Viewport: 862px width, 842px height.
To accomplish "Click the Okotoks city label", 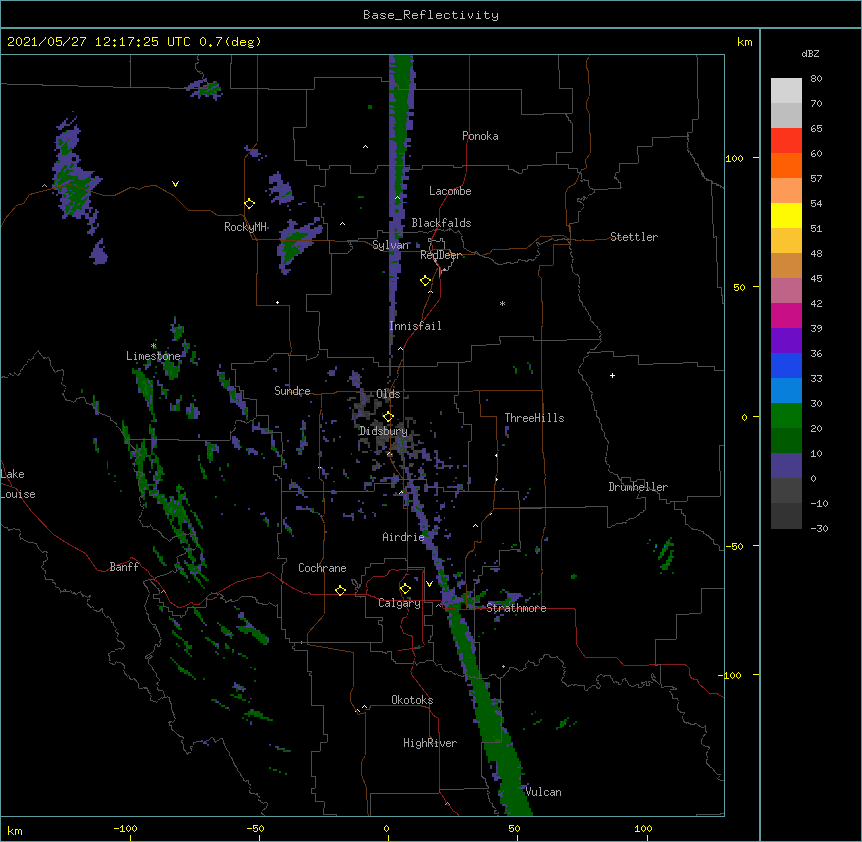I will click(412, 700).
